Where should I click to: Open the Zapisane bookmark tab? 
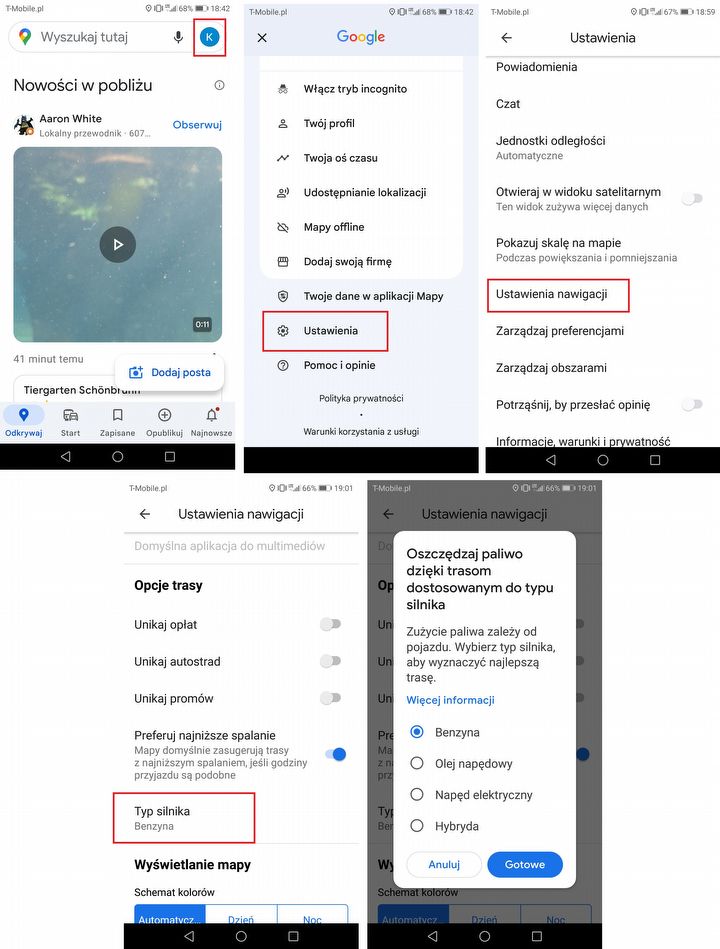(117, 422)
